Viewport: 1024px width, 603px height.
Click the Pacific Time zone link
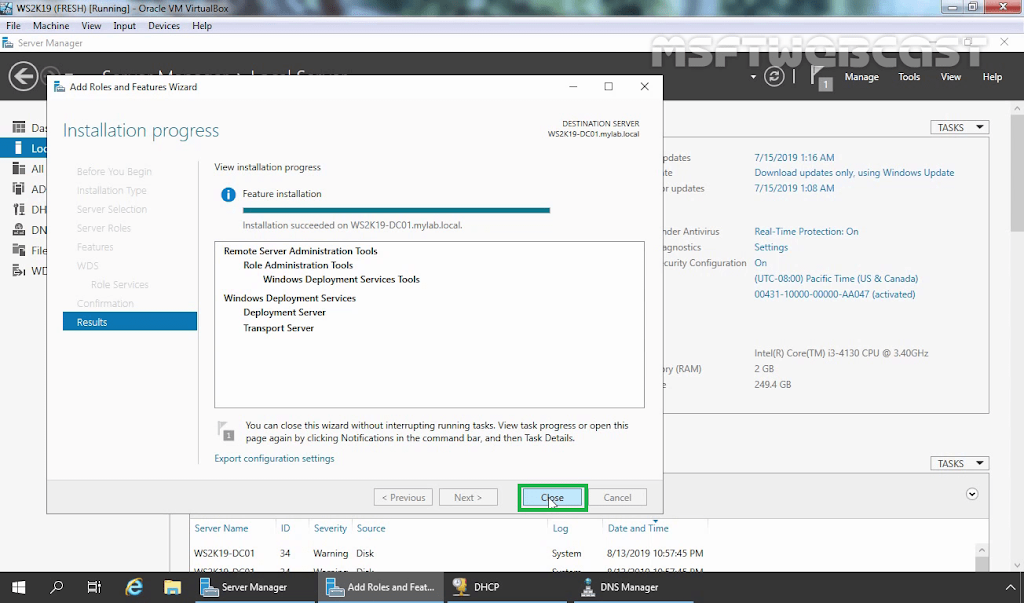pyautogui.click(x=836, y=278)
